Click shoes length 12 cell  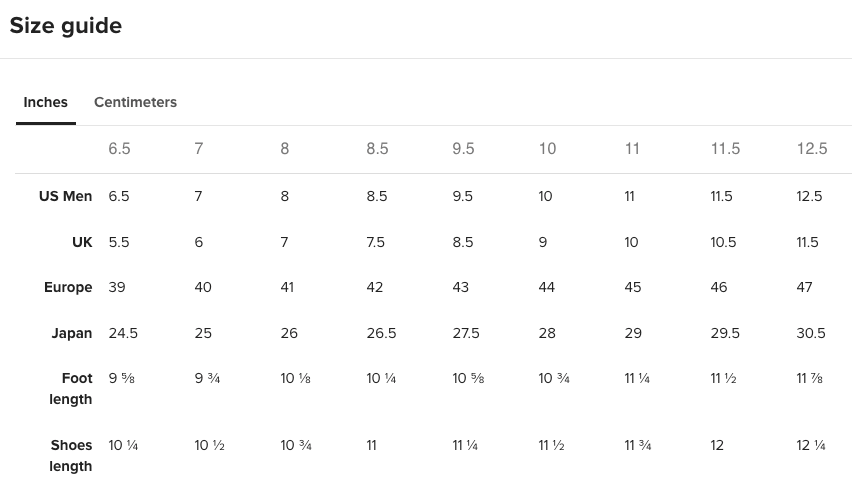pyautogui.click(x=717, y=445)
